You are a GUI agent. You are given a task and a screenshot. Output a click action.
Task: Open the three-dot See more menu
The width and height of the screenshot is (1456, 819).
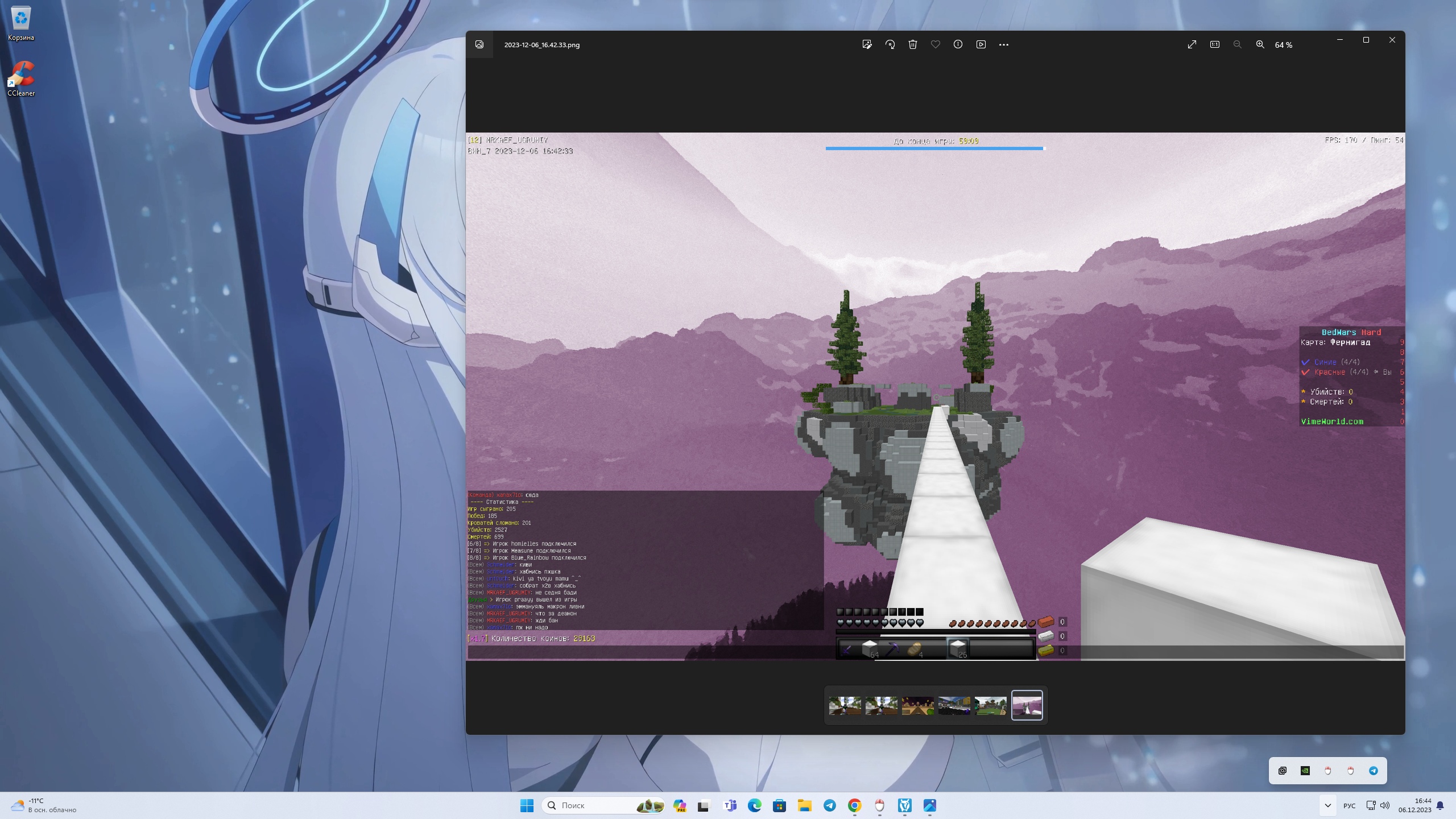1004,44
